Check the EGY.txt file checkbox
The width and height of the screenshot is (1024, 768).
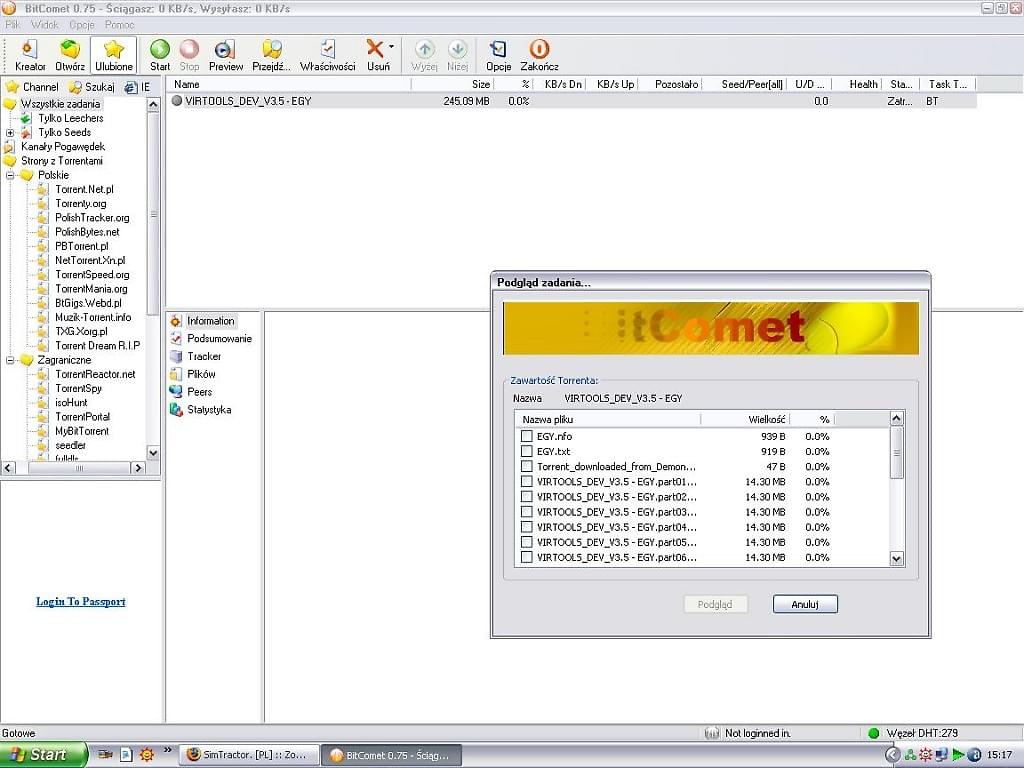(x=526, y=451)
